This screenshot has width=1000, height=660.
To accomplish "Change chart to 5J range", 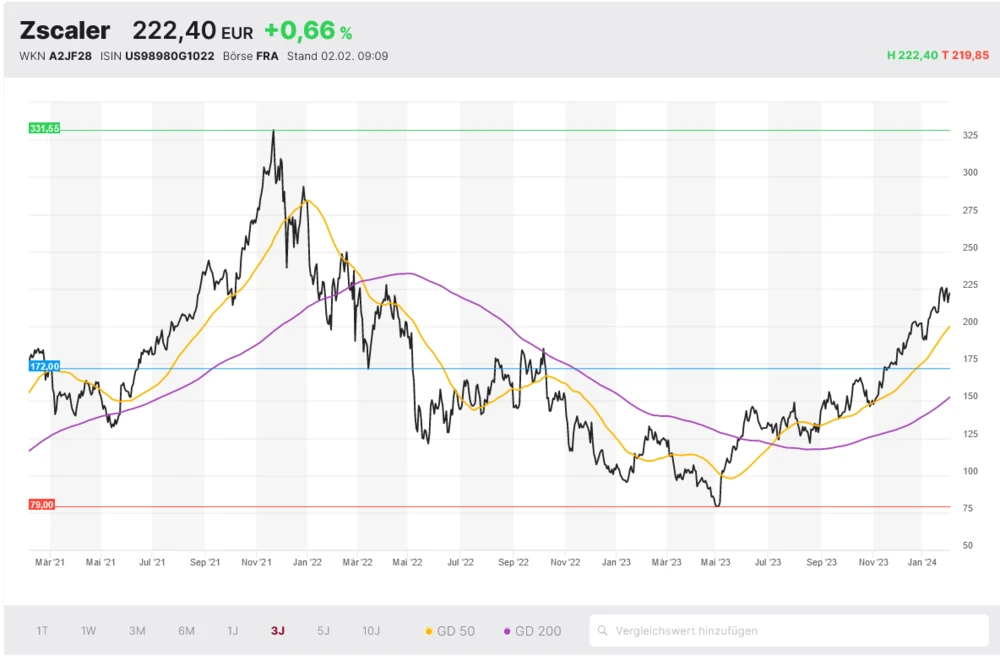I will tap(323, 631).
